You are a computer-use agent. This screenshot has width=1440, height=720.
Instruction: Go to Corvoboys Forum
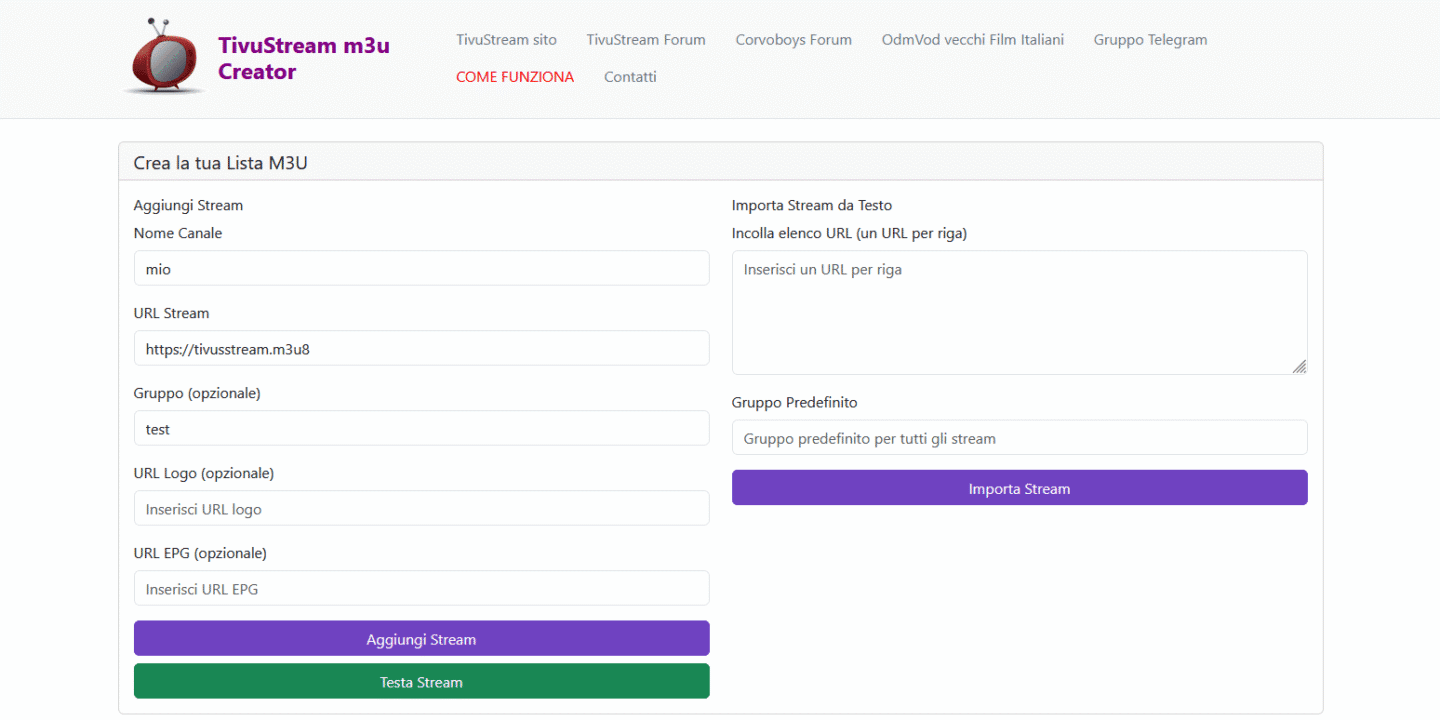point(794,40)
